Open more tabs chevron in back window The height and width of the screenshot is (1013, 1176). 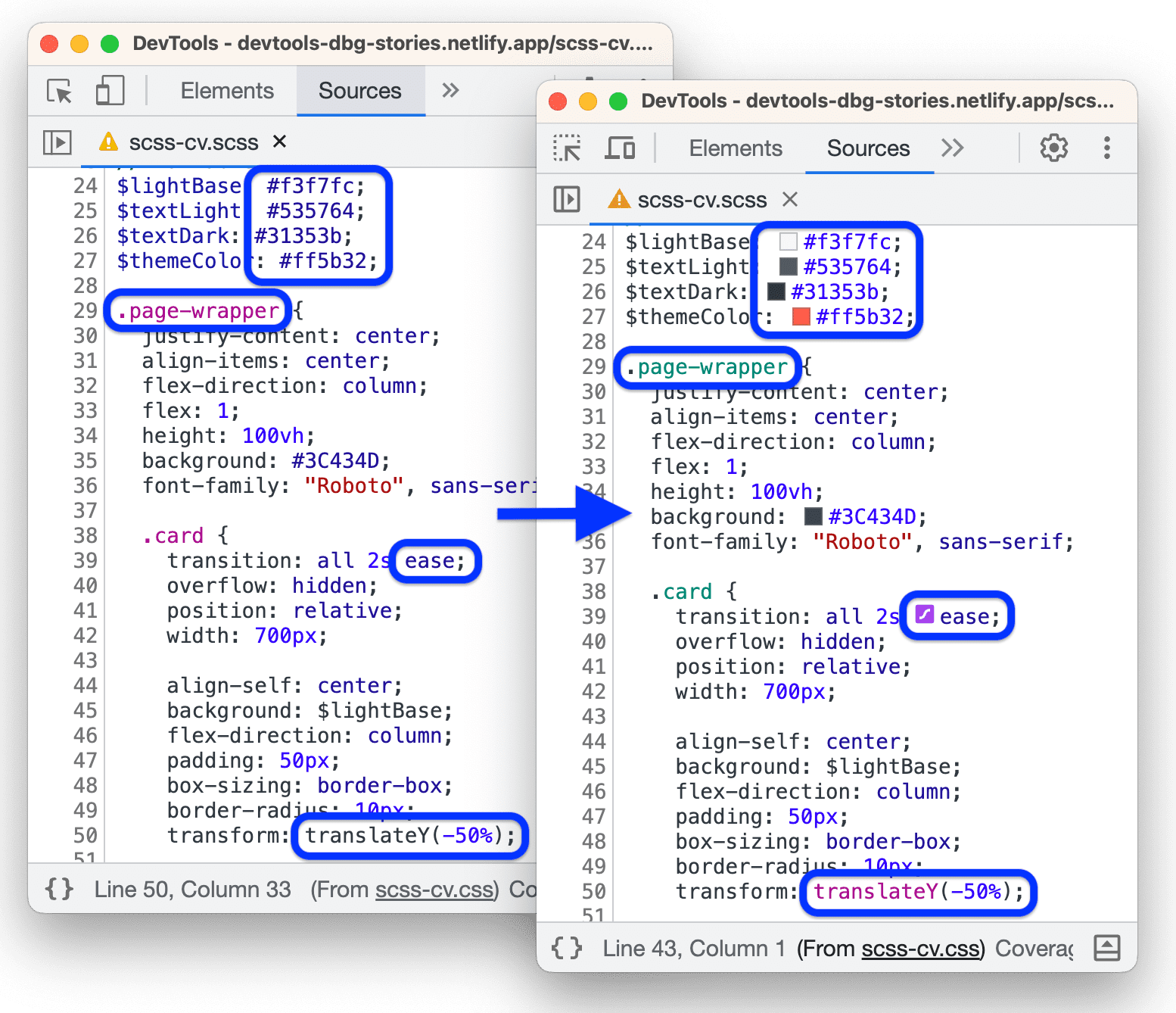(x=450, y=90)
